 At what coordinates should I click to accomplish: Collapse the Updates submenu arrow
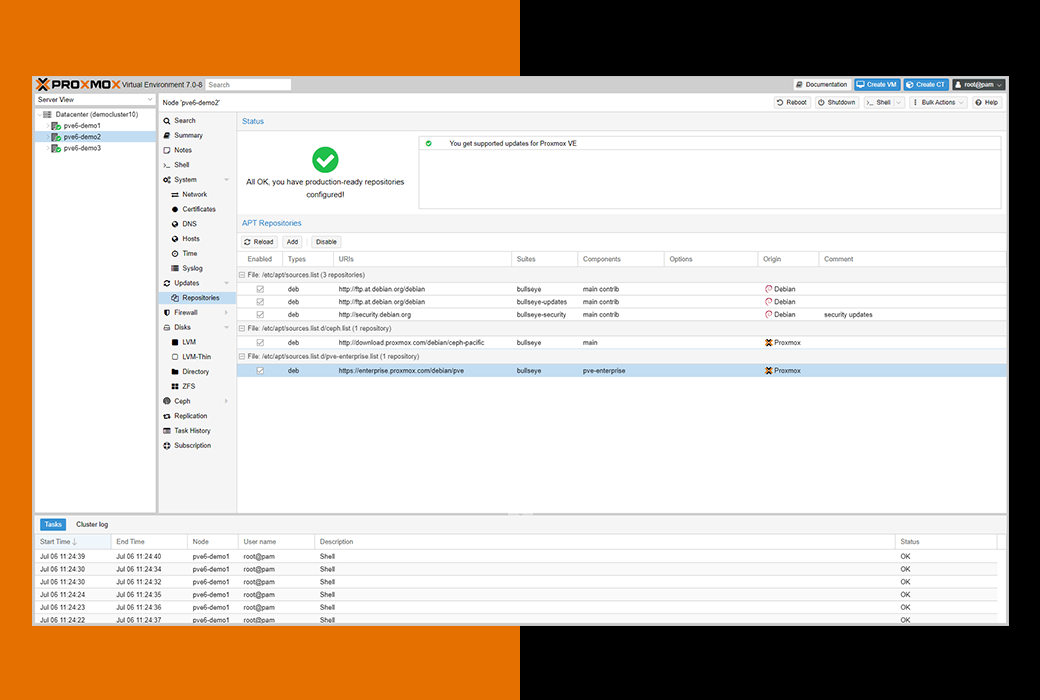coord(227,283)
